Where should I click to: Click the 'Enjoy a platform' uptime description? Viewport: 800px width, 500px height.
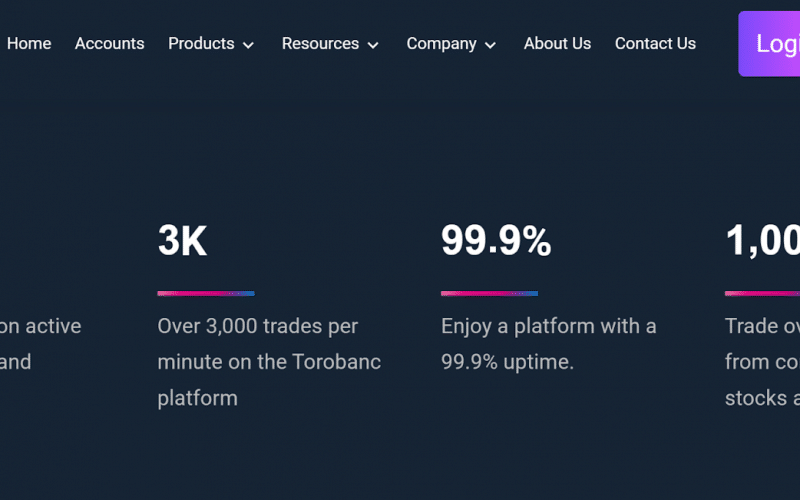pyautogui.click(x=548, y=343)
